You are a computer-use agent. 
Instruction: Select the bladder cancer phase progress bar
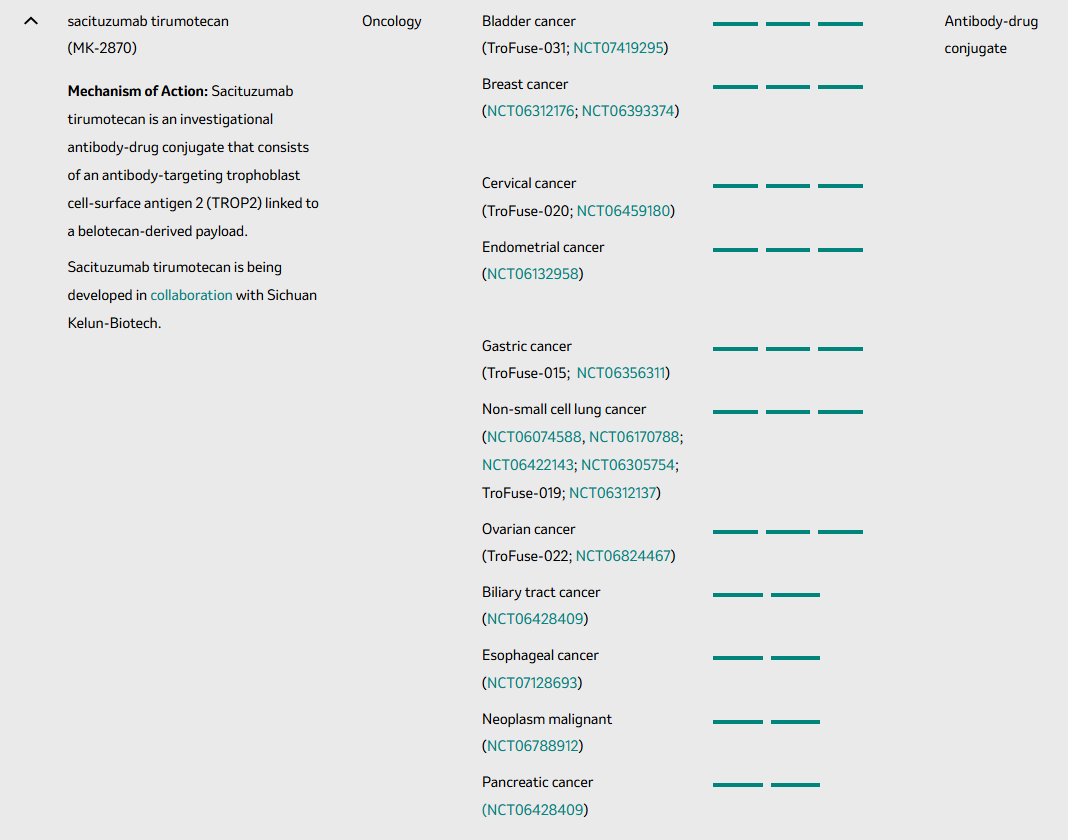(x=787, y=24)
